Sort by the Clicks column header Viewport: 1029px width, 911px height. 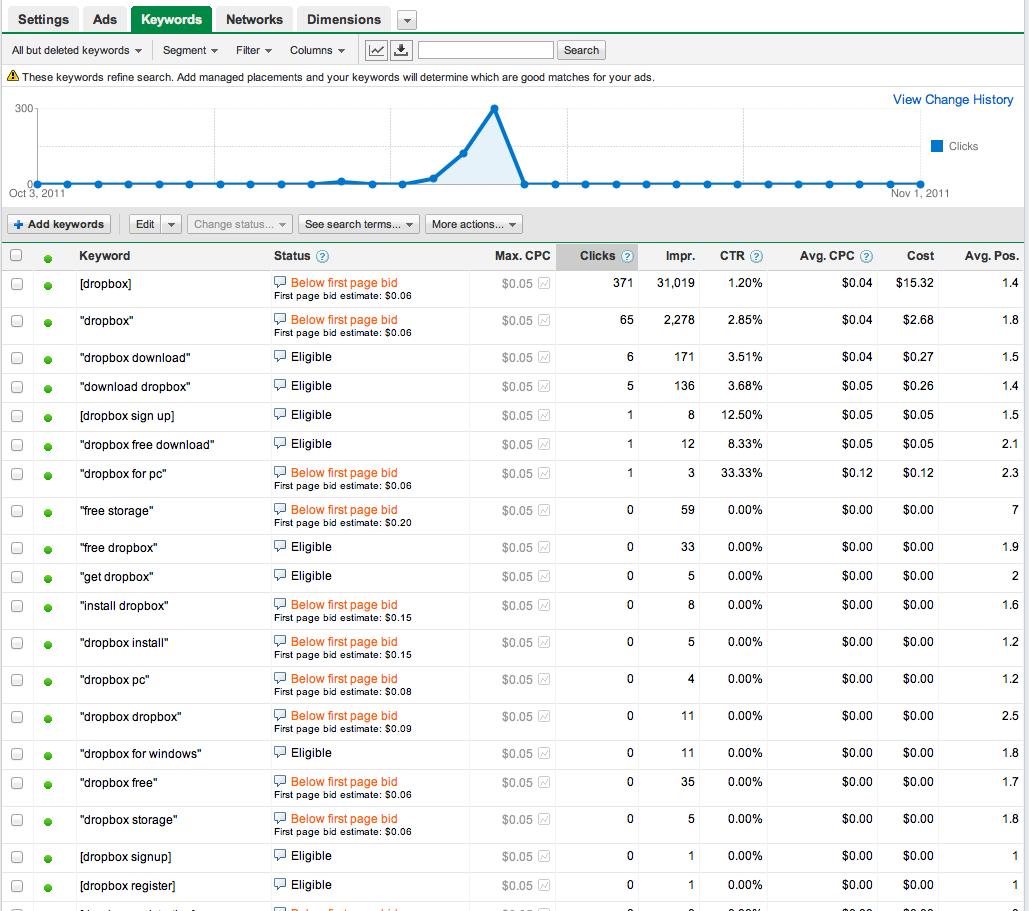597,256
